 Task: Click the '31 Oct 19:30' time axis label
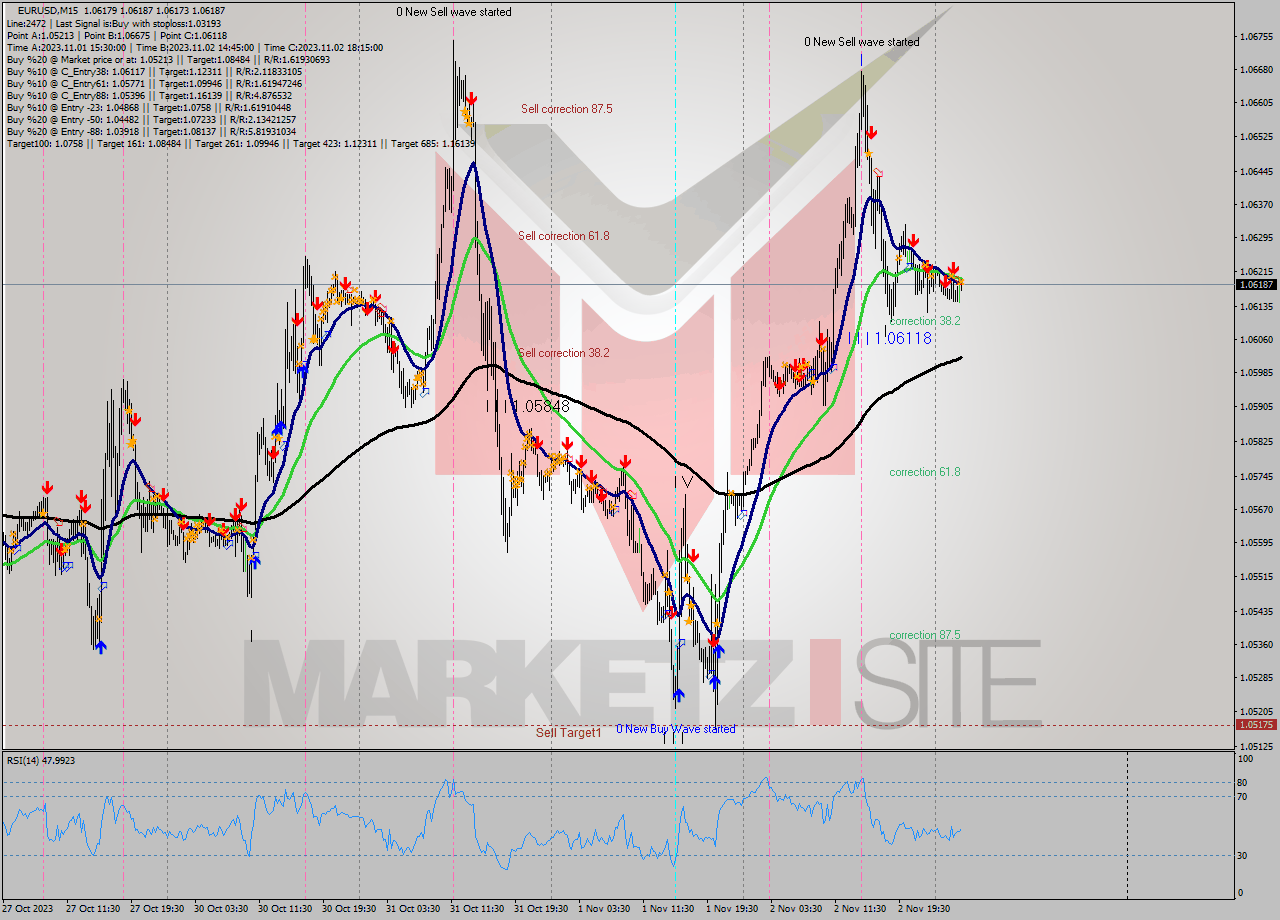click(539, 909)
